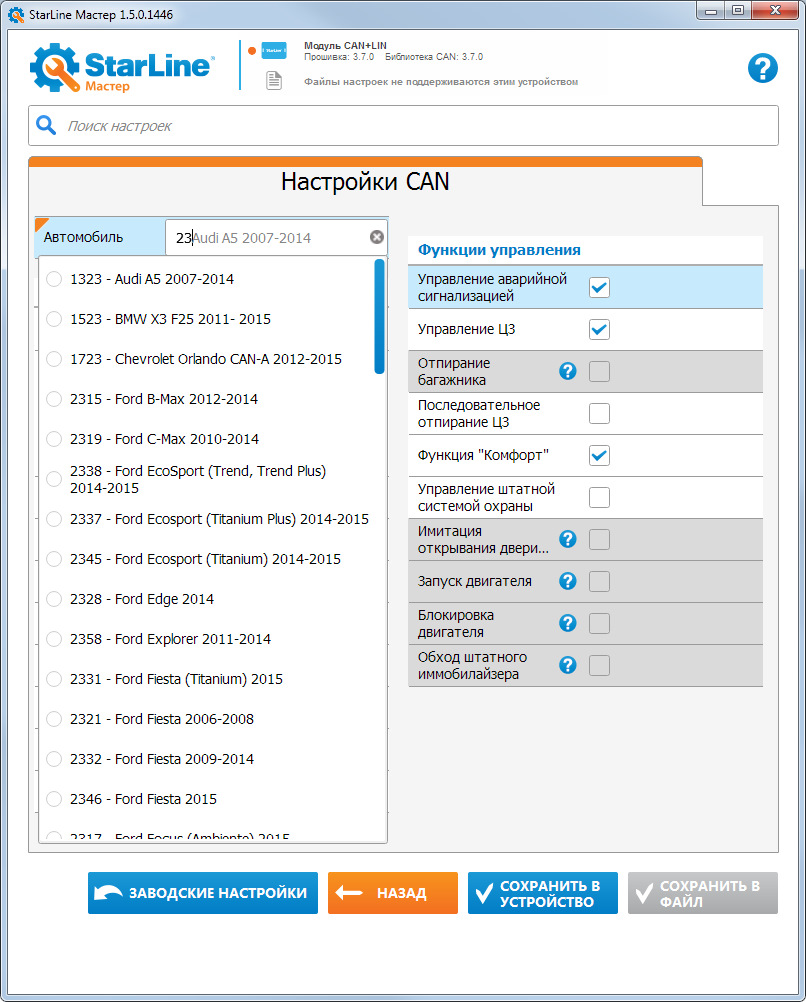Click the Функции управления heading
This screenshot has width=806, height=1002.
point(499,250)
